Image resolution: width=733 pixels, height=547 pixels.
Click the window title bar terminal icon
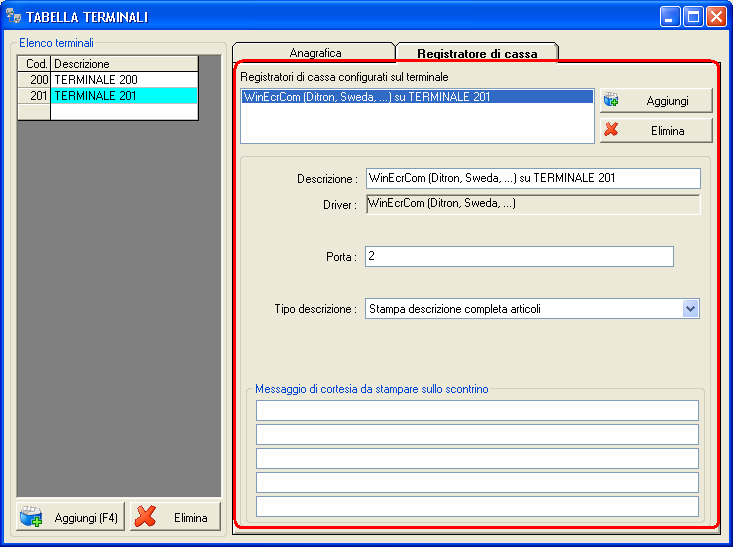[14, 16]
